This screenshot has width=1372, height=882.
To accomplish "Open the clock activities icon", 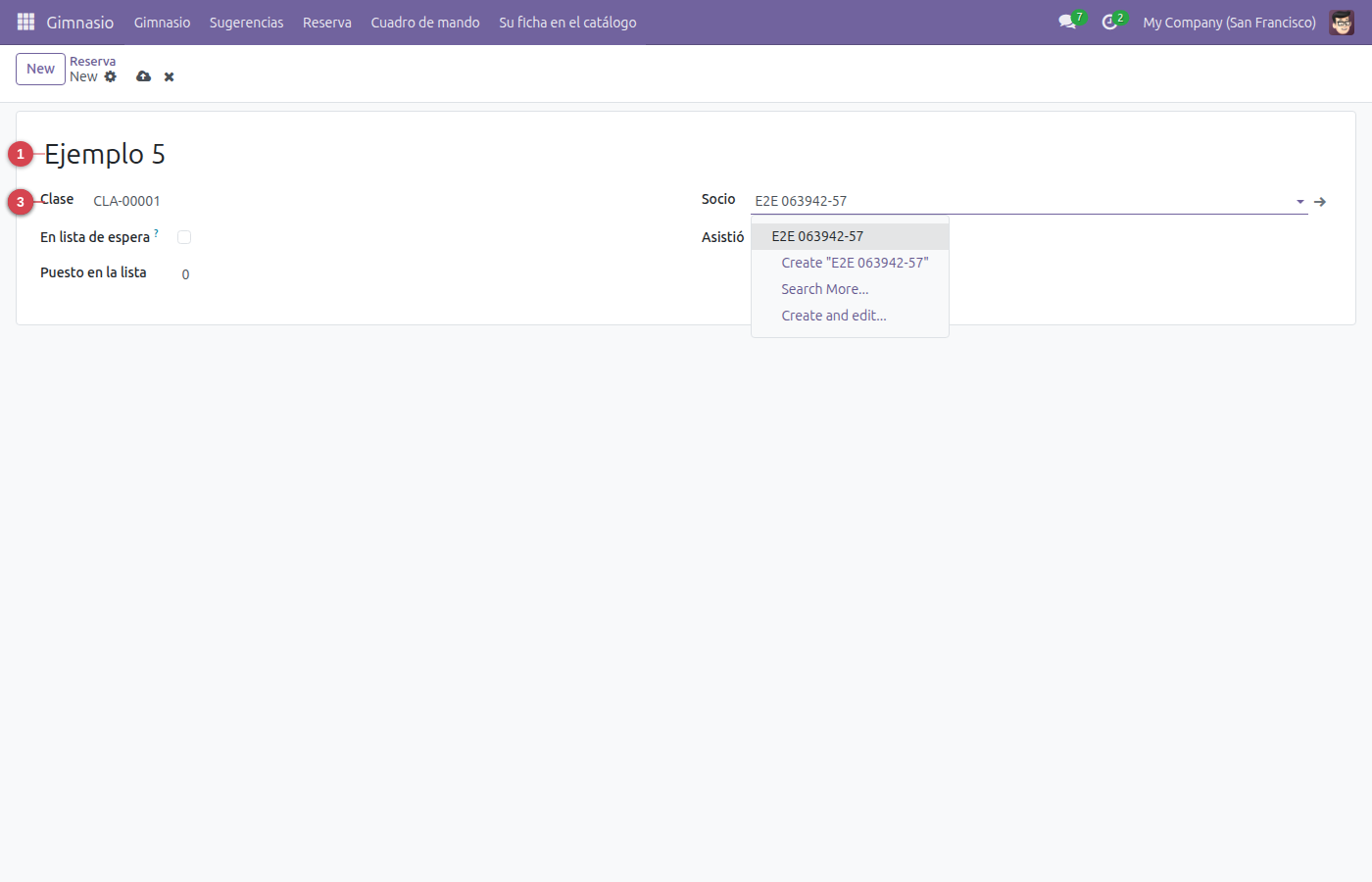I will tap(1109, 22).
